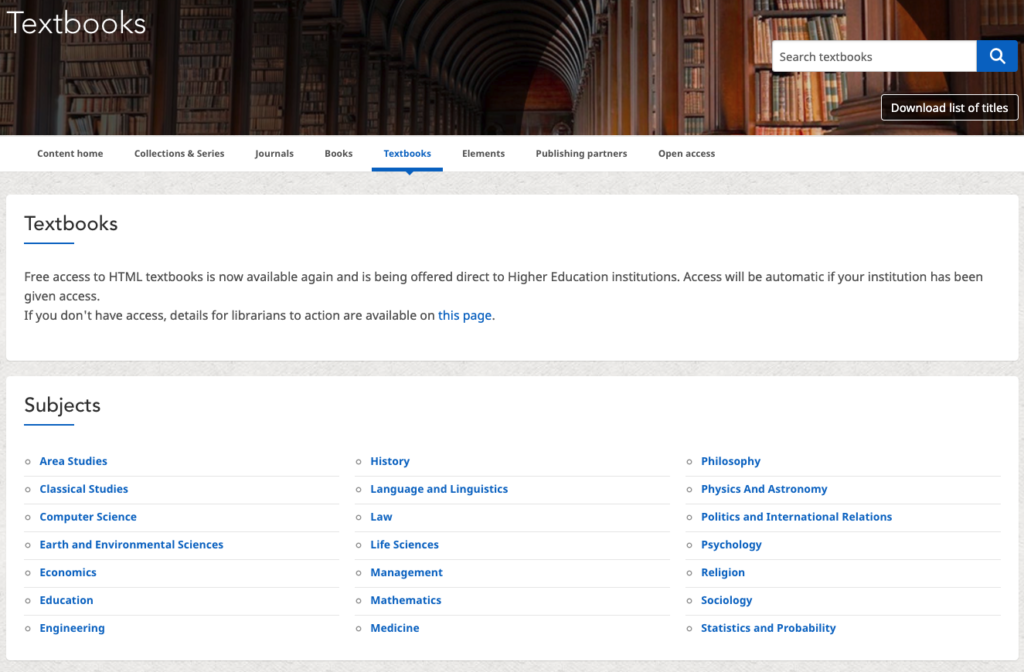
Task: Click the magnifying glass search icon
Action: point(997,56)
